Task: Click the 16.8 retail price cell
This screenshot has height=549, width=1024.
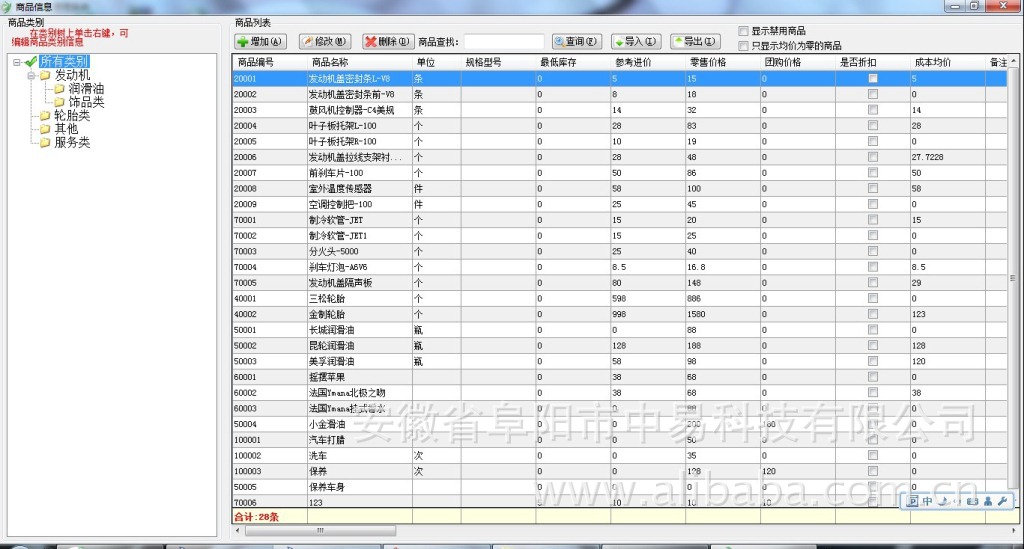Action: click(x=723, y=267)
